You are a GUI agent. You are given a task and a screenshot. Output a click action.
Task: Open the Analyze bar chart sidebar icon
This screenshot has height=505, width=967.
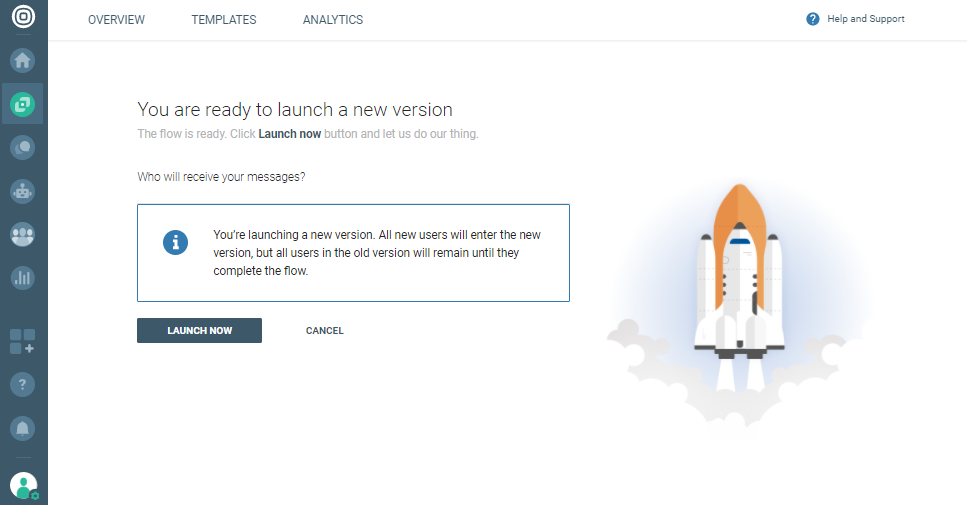pyautogui.click(x=23, y=278)
